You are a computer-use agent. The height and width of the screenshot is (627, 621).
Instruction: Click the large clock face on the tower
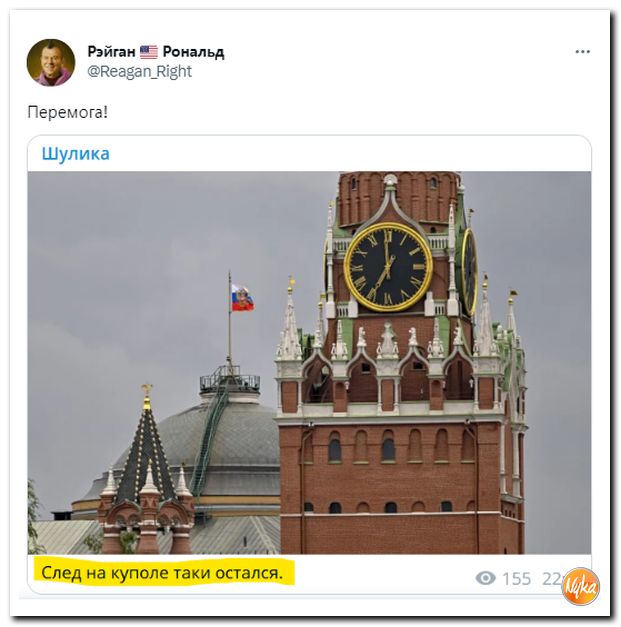pos(388,266)
